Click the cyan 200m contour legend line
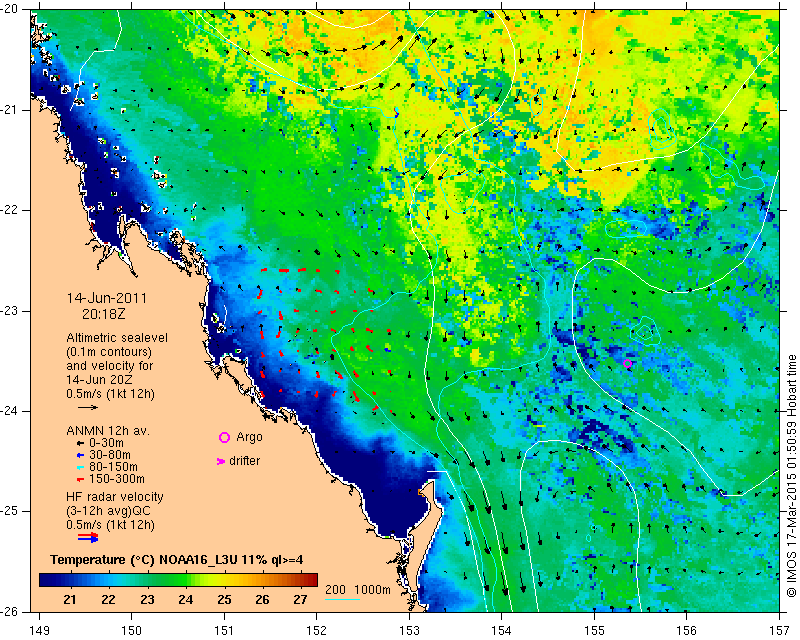This screenshot has width=800, height=640. (342, 599)
